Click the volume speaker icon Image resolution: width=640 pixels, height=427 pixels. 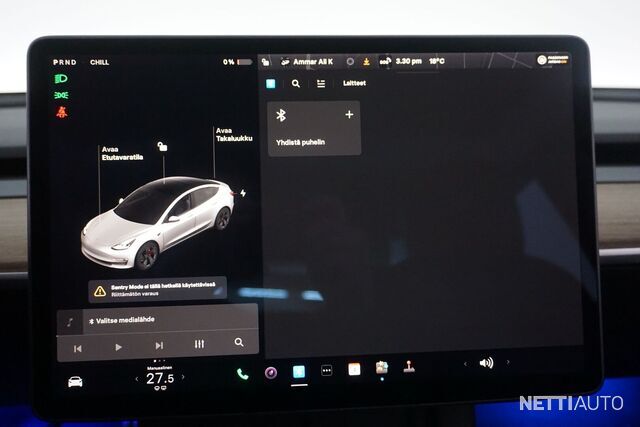click(486, 363)
